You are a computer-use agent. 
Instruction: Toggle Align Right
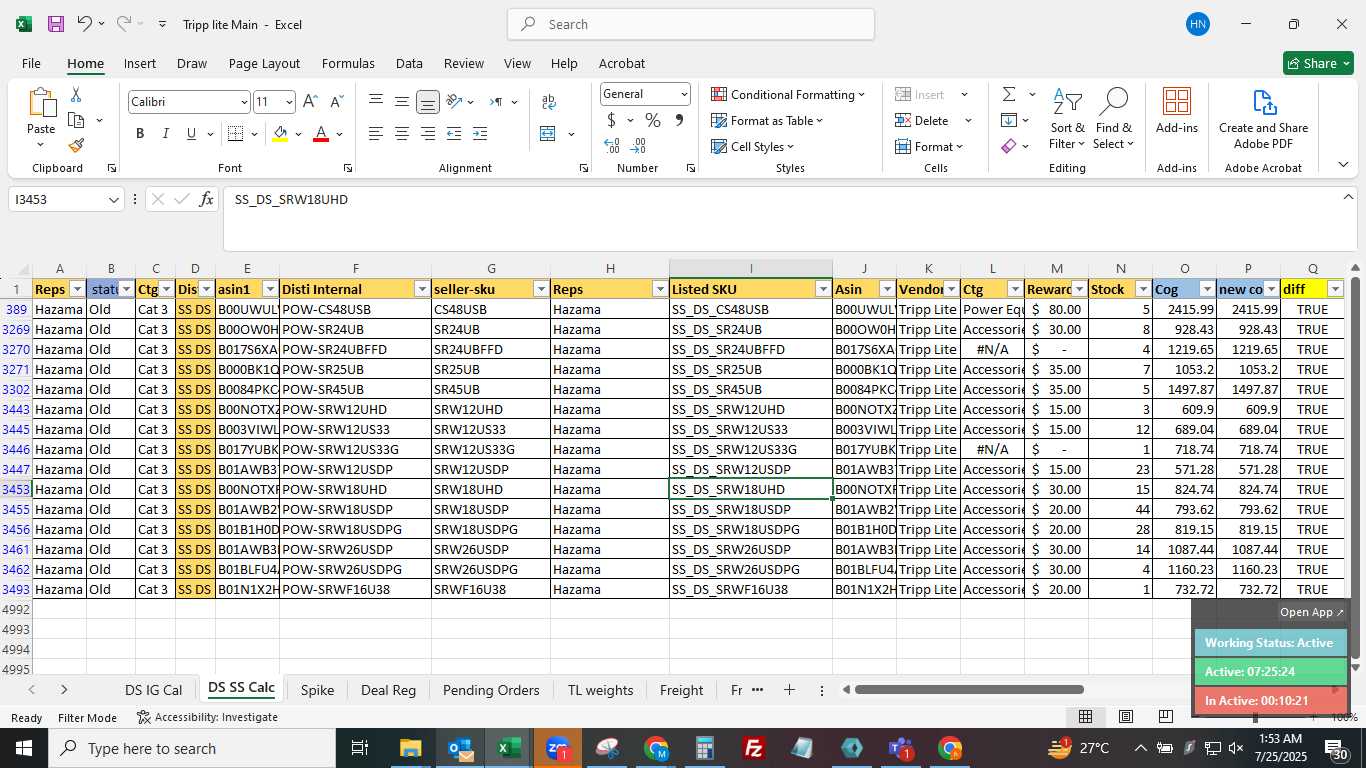tap(428, 134)
